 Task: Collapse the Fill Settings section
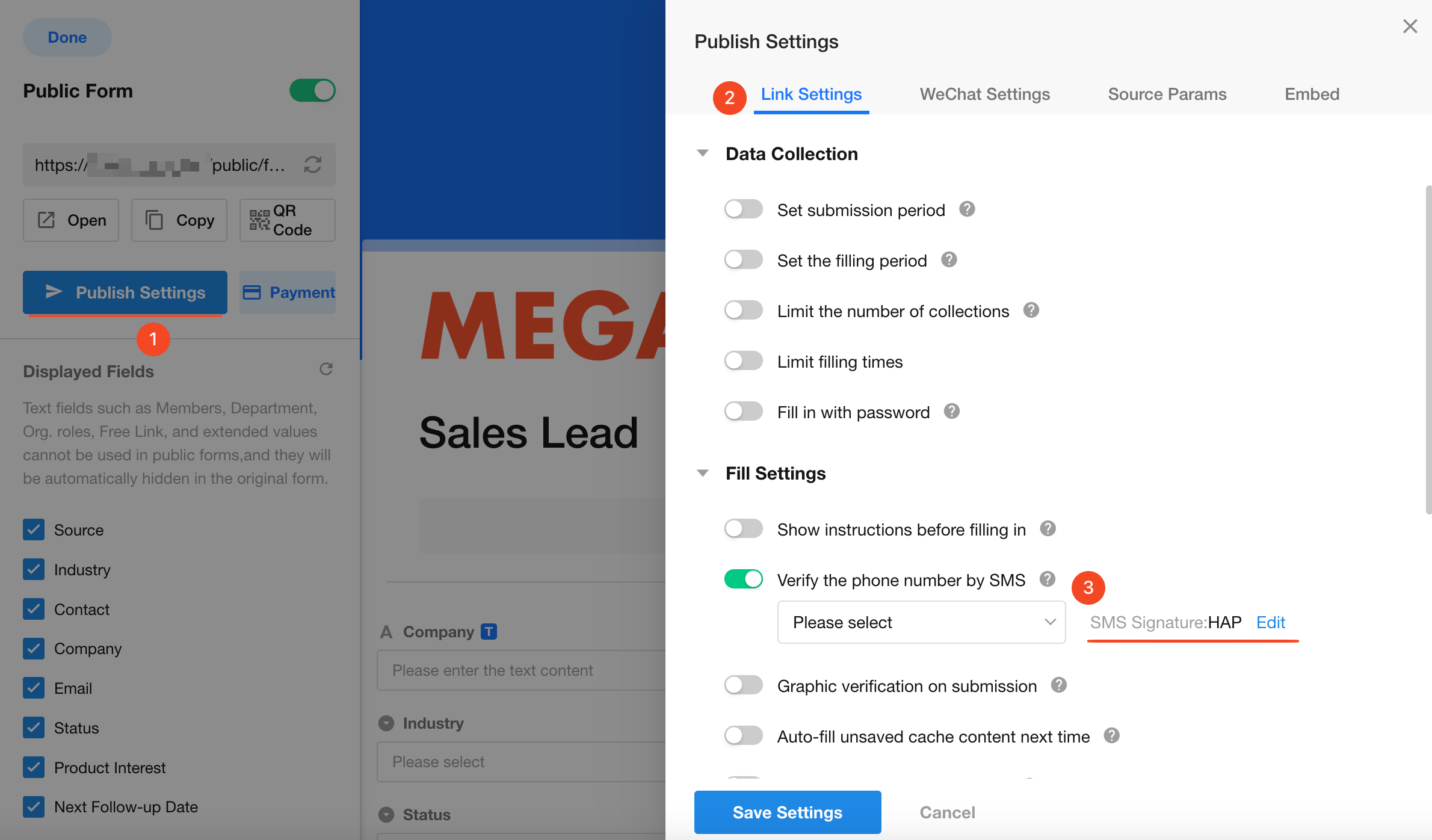point(702,473)
